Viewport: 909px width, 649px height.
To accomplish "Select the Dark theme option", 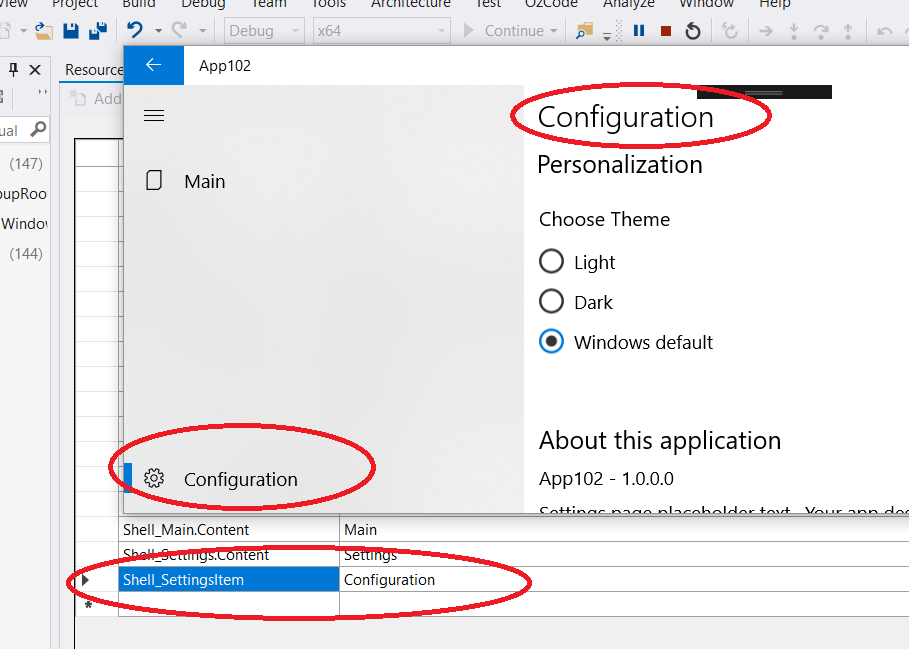I will point(551,301).
